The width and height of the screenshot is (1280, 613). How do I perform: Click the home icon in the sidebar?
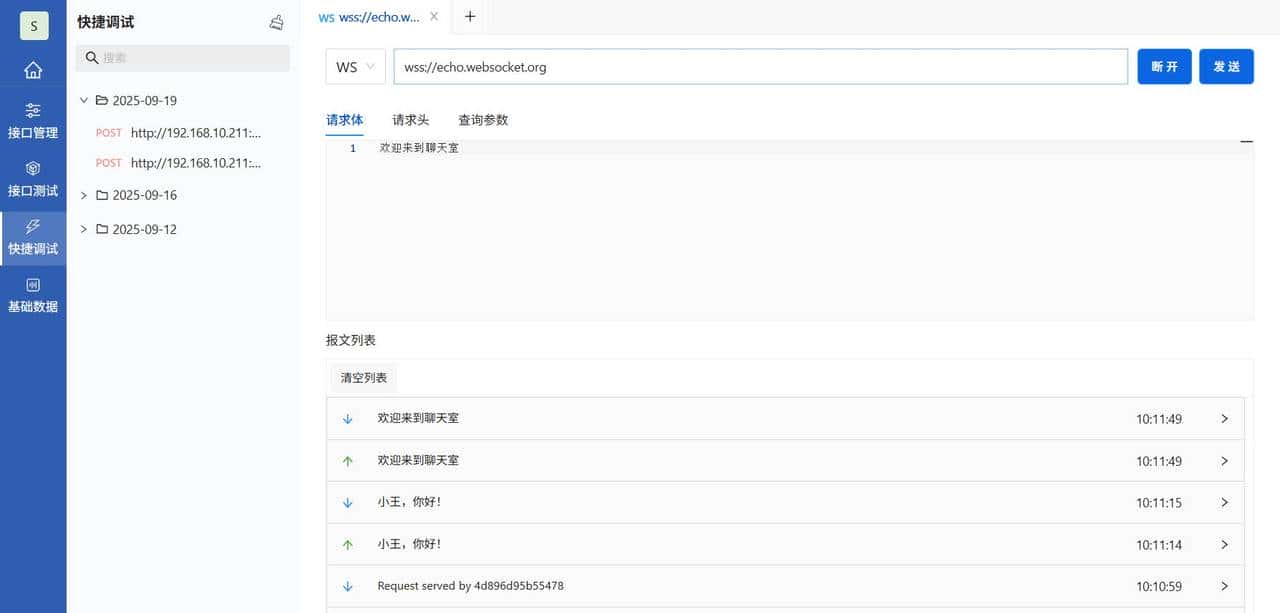point(33,70)
